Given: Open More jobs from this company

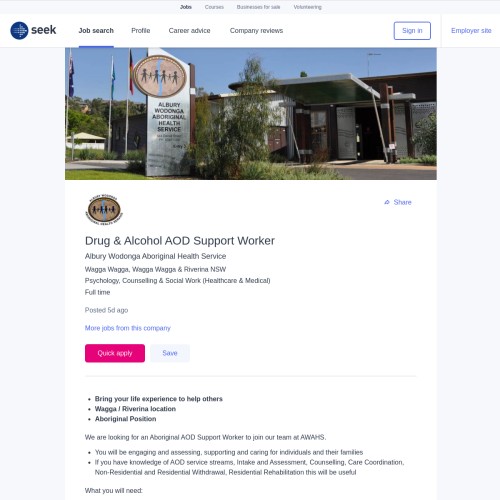Looking at the screenshot, I should (x=128, y=328).
